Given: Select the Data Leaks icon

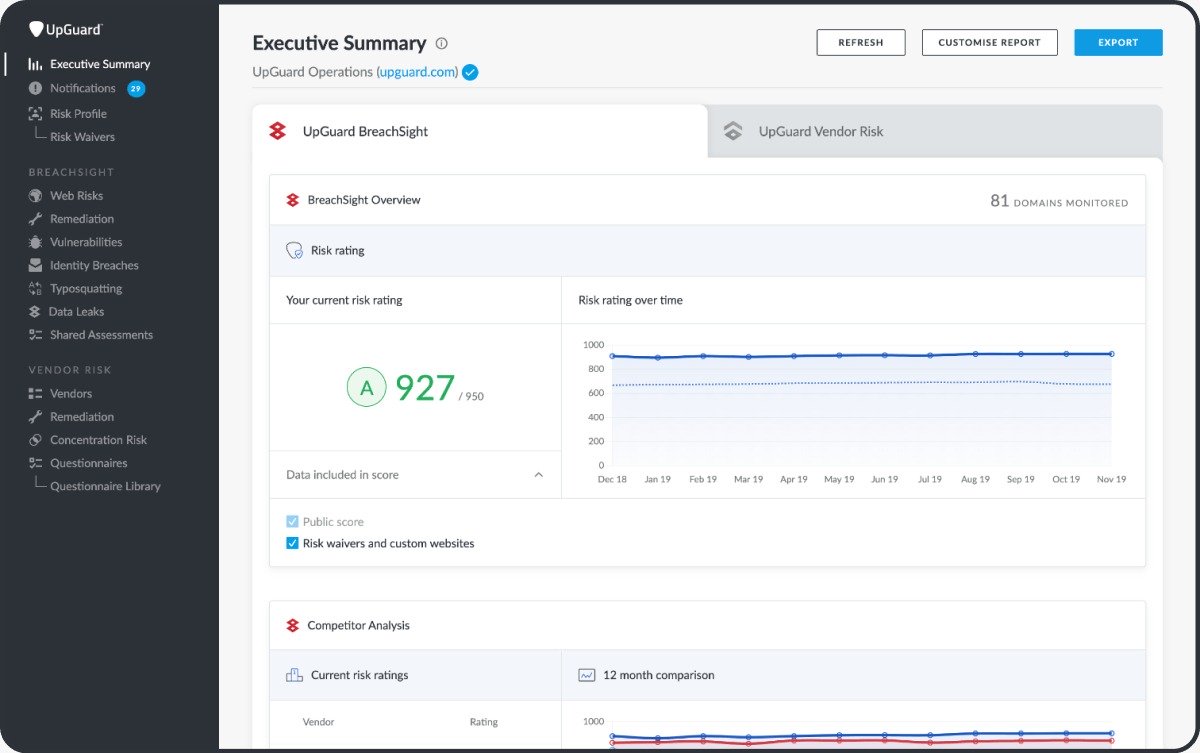Looking at the screenshot, I should point(36,311).
